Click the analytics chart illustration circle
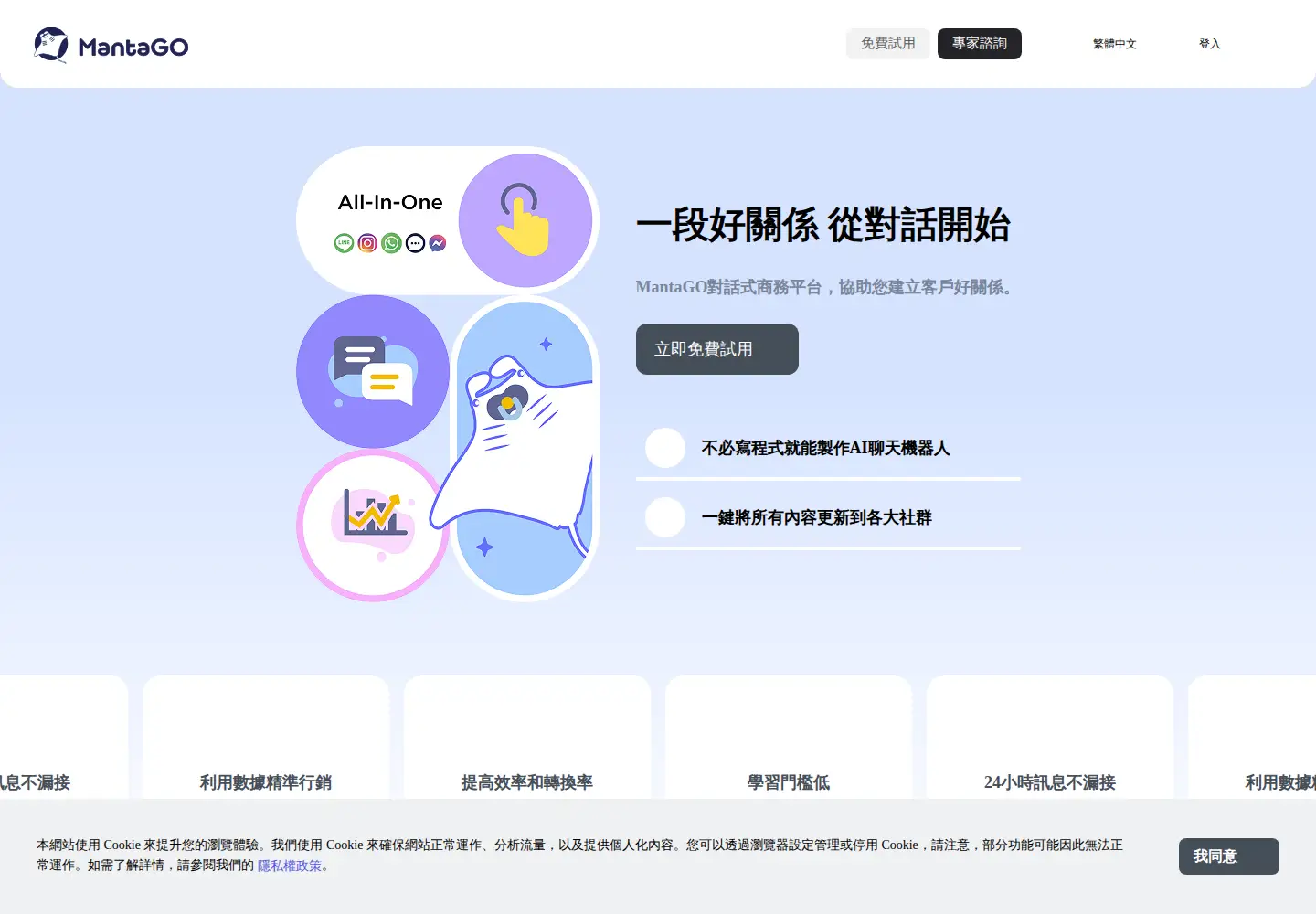Viewport: 1316px width, 914px height. (373, 526)
